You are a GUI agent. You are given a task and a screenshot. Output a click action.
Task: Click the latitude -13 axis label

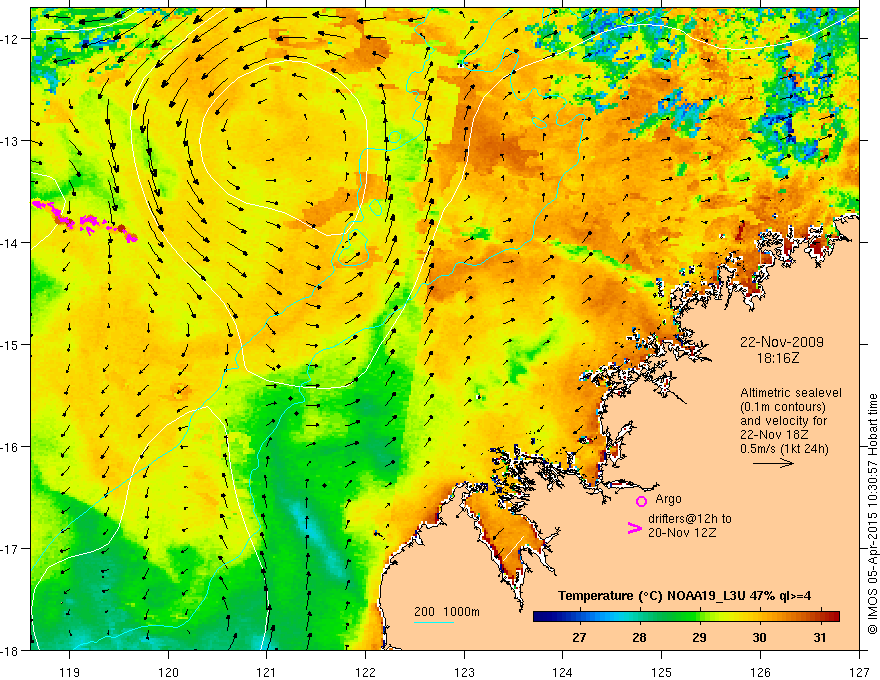[x=10, y=141]
